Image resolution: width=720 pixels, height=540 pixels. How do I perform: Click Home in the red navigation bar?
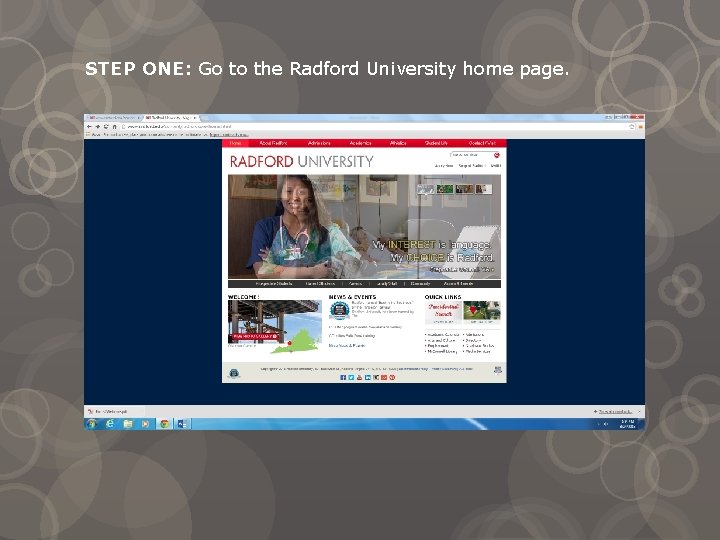point(236,143)
